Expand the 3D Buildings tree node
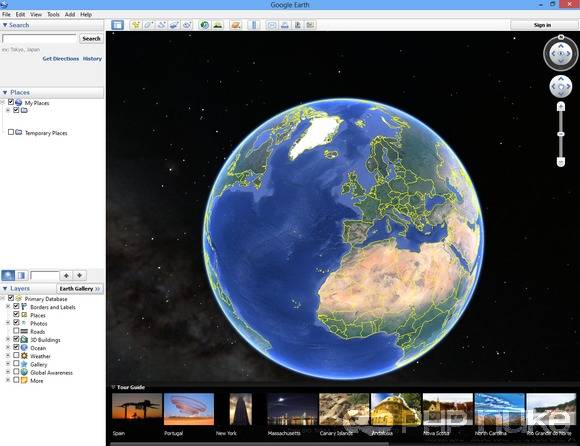The width and height of the screenshot is (580, 446). coord(8,339)
